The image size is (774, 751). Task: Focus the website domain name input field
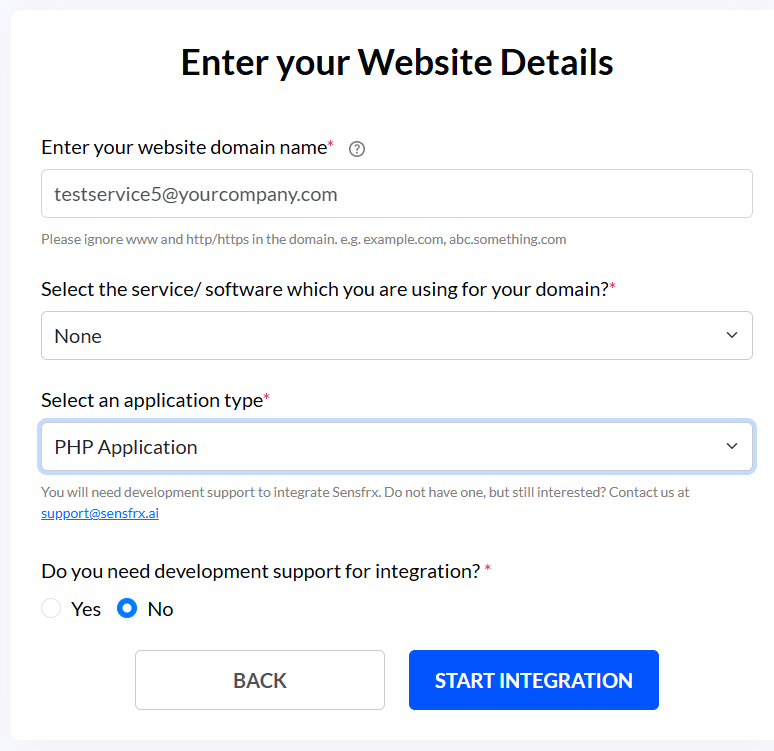[x=396, y=194]
